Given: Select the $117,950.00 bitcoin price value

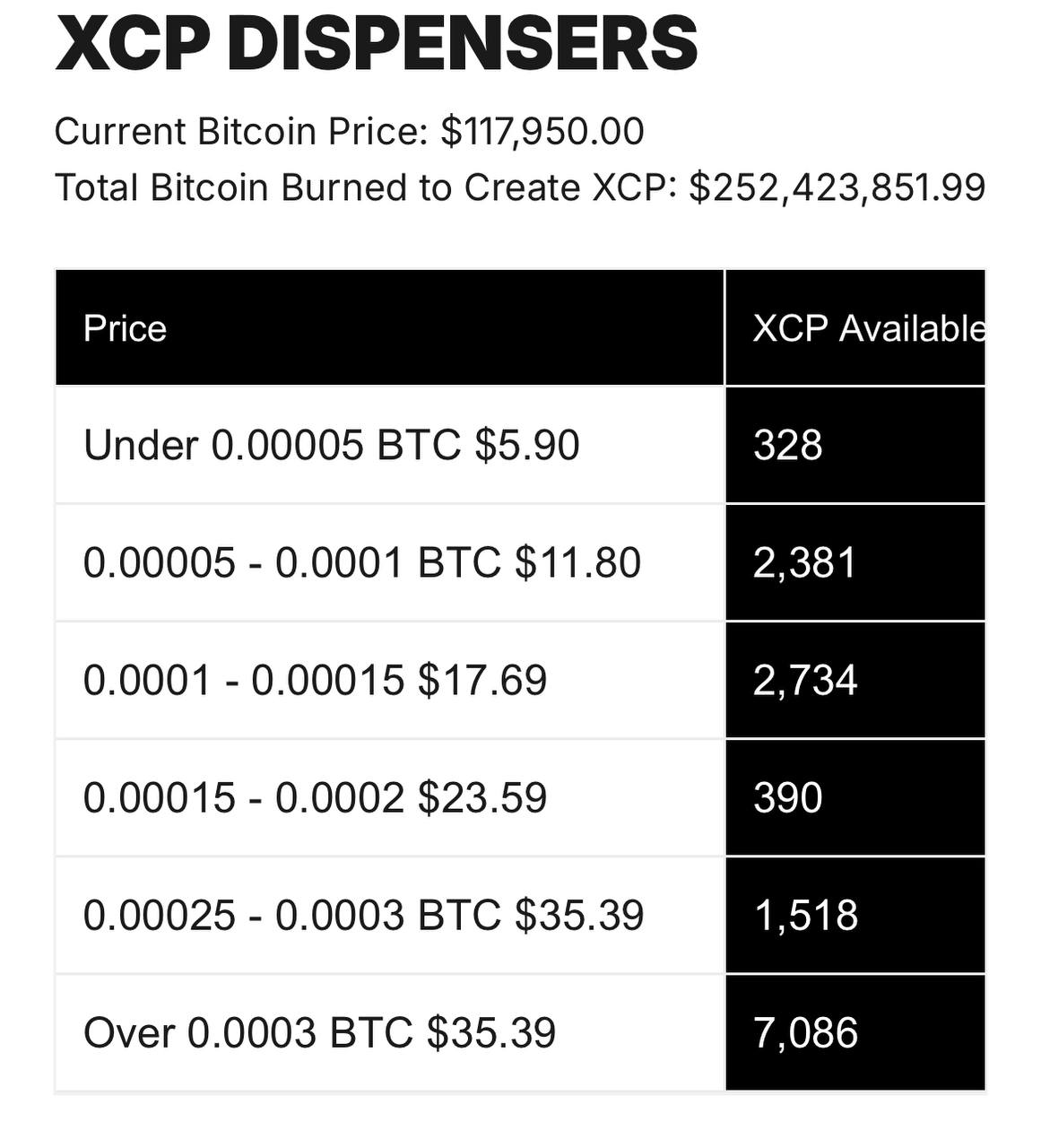Looking at the screenshot, I should coord(542,132).
